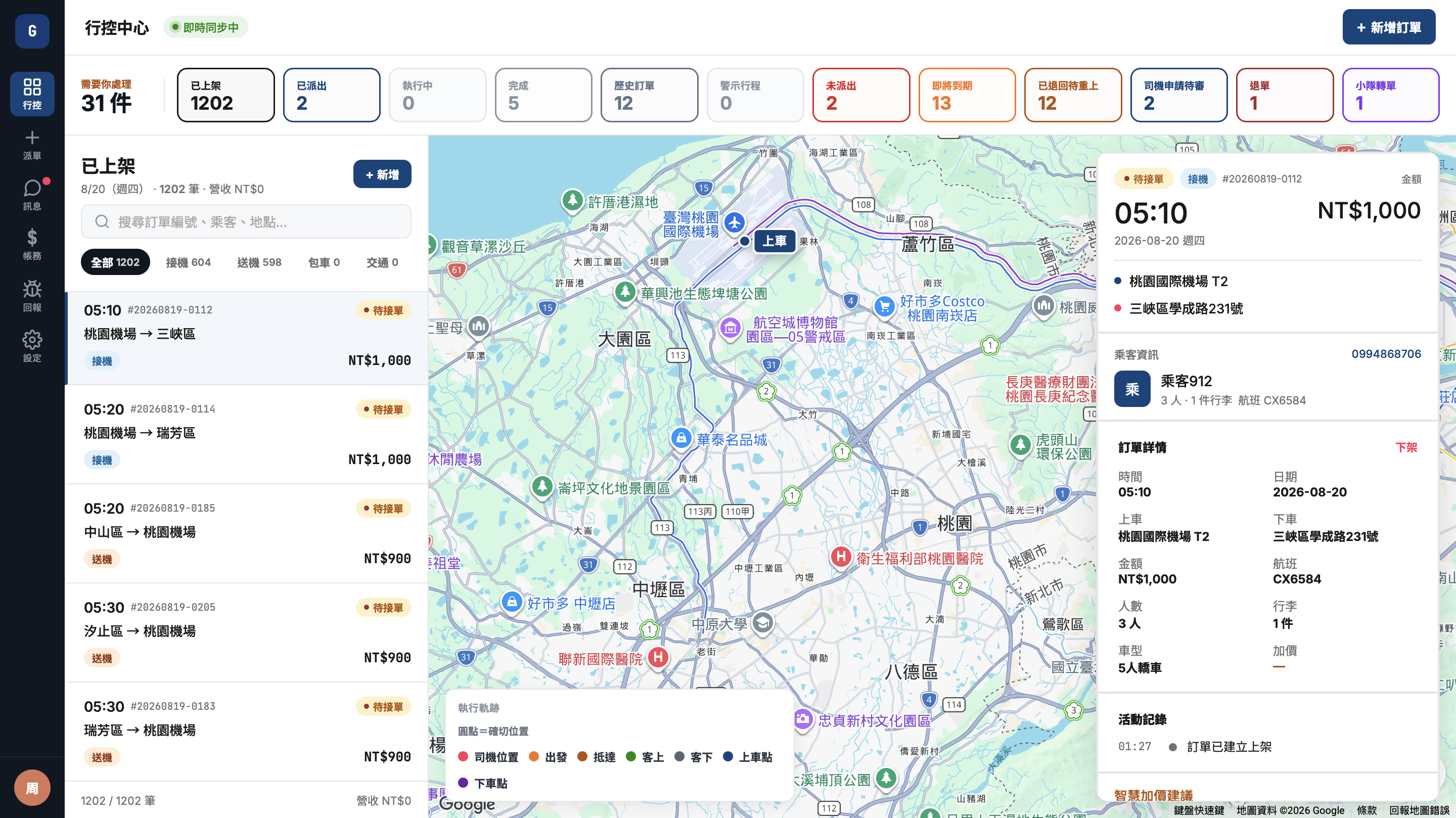The height and width of the screenshot is (818, 1456).
Task: Select the 包車 0 filter tab
Action: point(324,262)
